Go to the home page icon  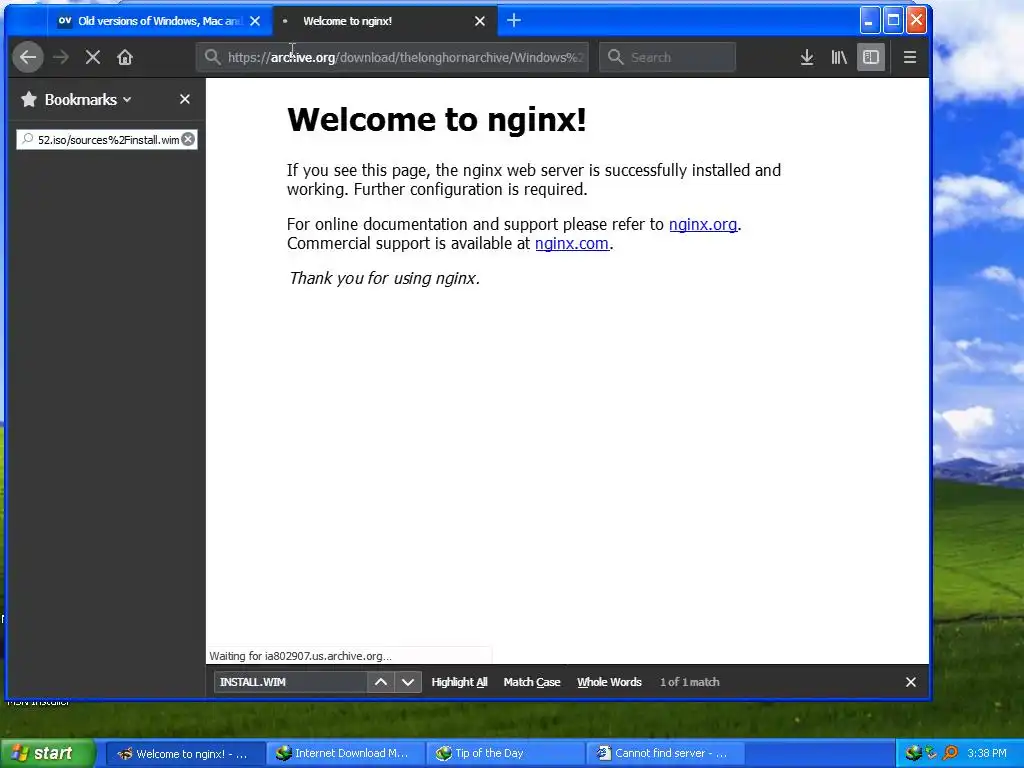tap(125, 57)
